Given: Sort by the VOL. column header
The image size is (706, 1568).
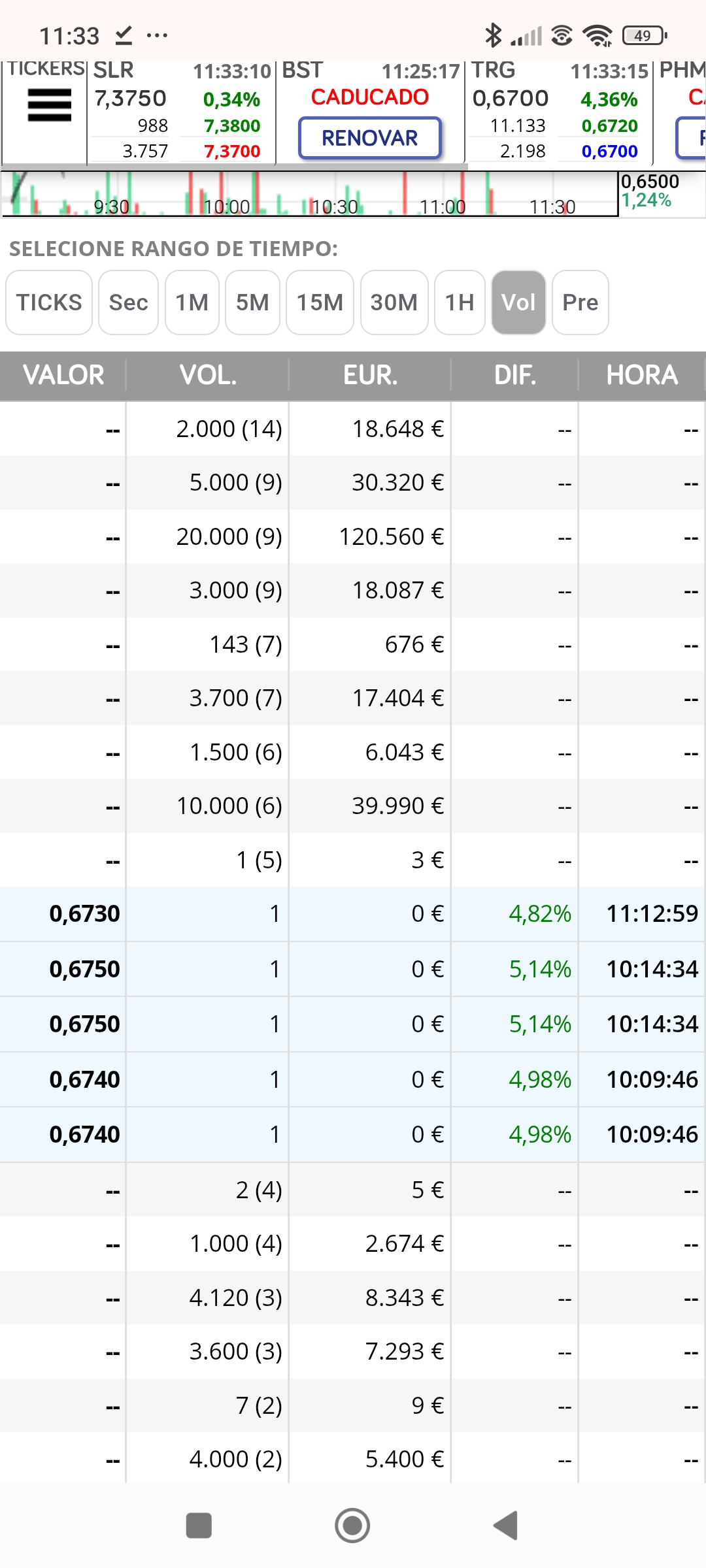Looking at the screenshot, I should 208,375.
